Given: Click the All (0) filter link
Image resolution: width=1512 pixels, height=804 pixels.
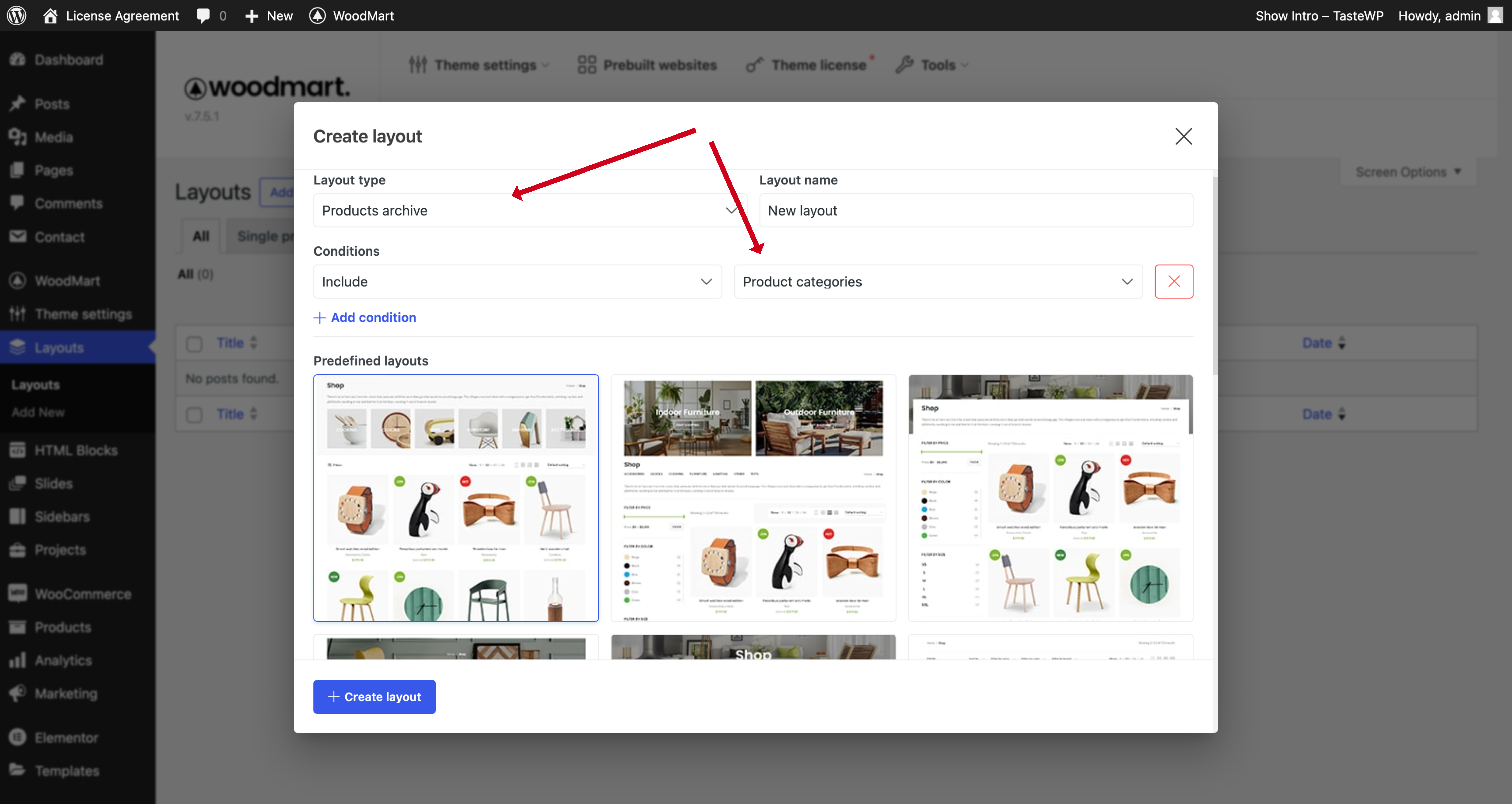Looking at the screenshot, I should pyautogui.click(x=196, y=274).
